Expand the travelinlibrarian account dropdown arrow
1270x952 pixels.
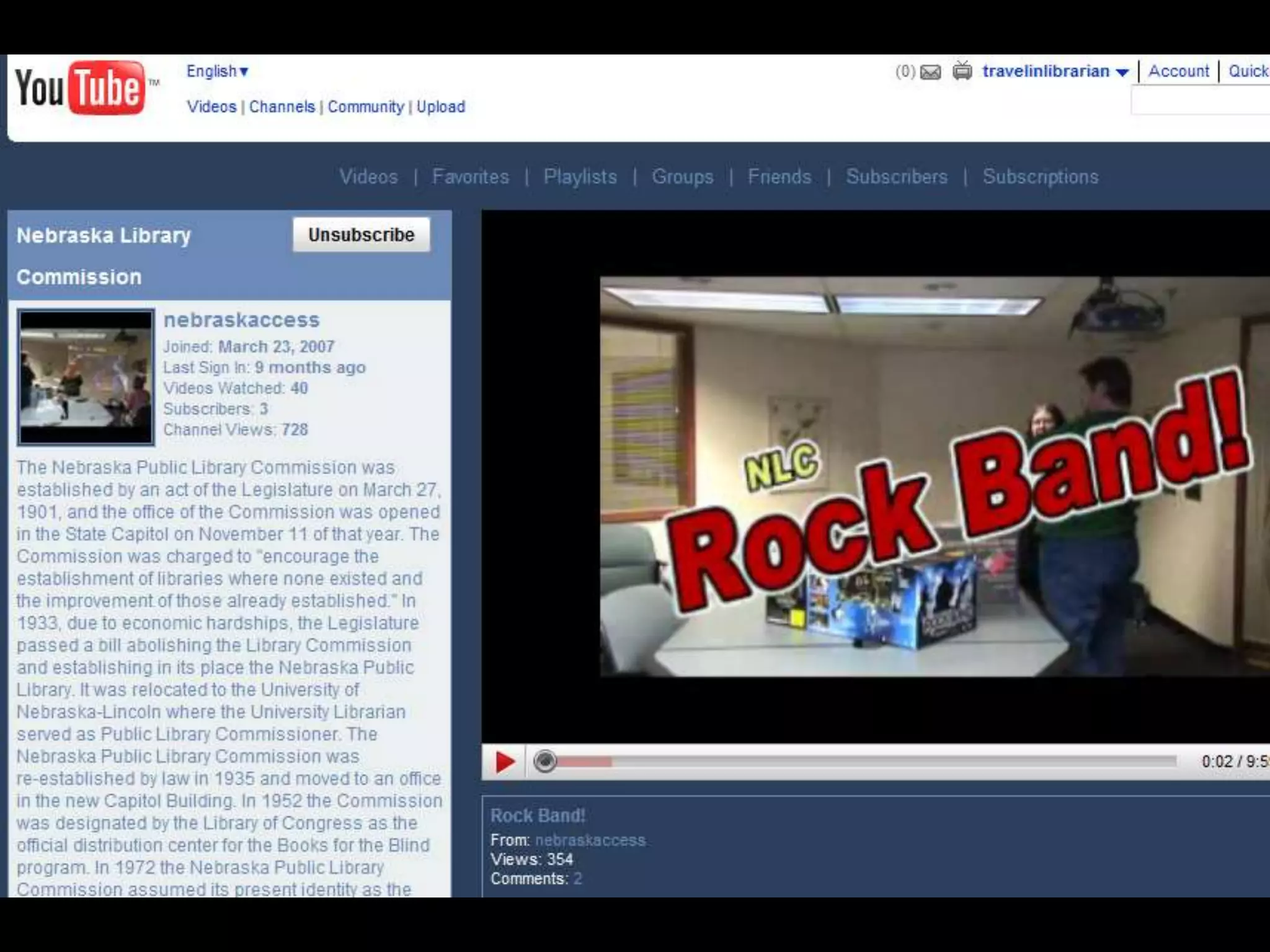[1122, 73]
